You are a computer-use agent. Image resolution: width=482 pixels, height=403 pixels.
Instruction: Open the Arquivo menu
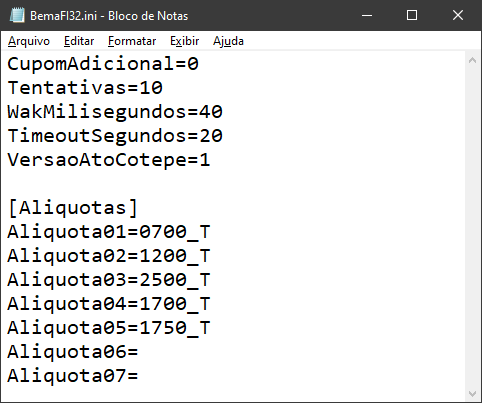pyautogui.click(x=29, y=41)
